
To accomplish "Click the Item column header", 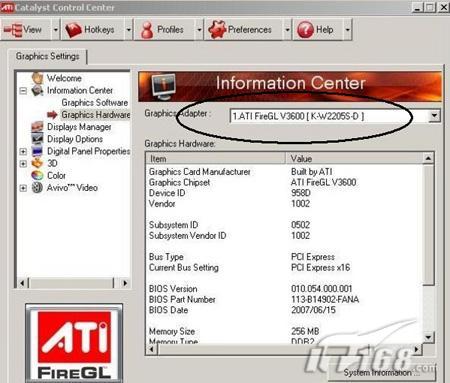I will (x=216, y=159).
